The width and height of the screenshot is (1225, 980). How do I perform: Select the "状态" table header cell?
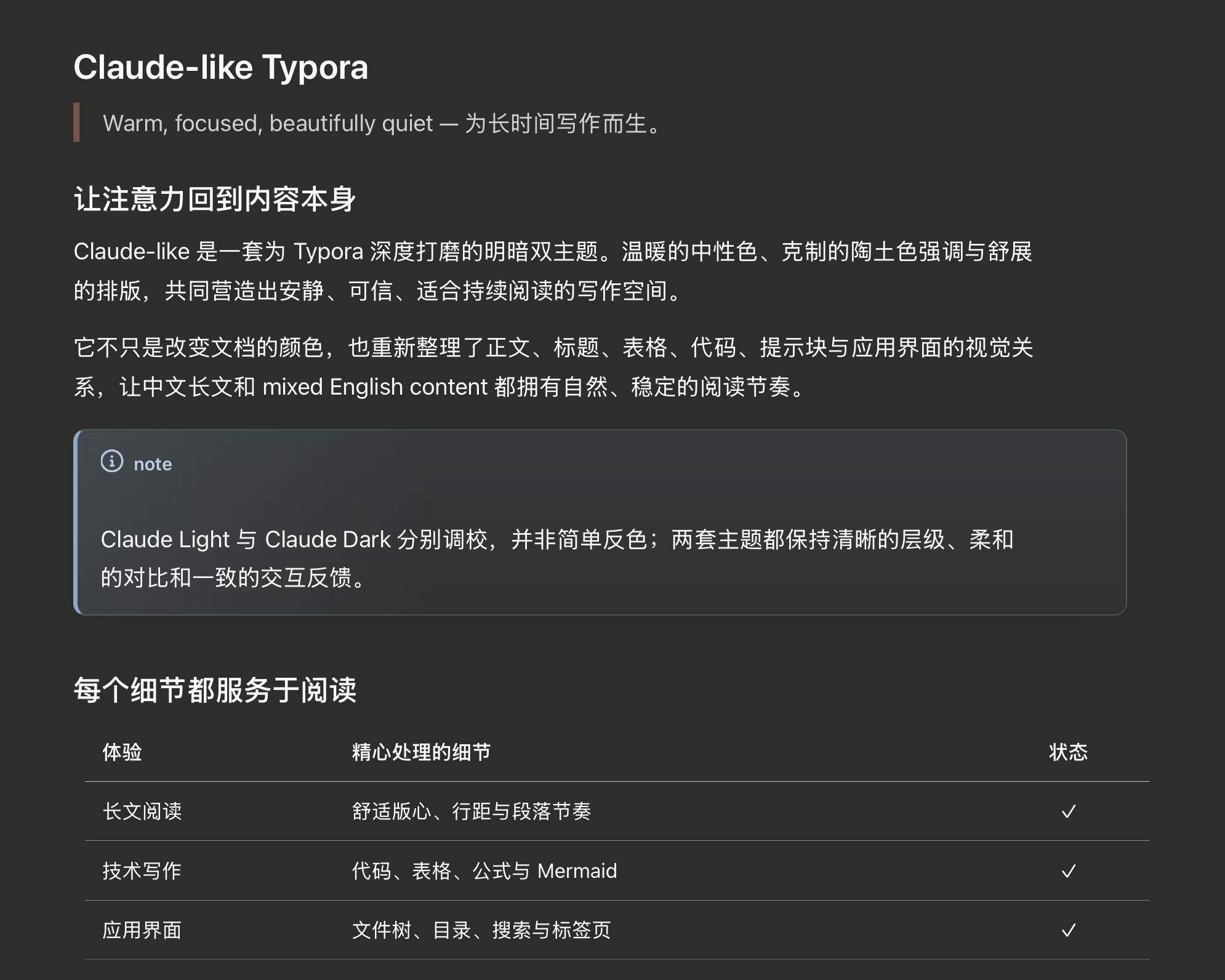tap(1069, 752)
